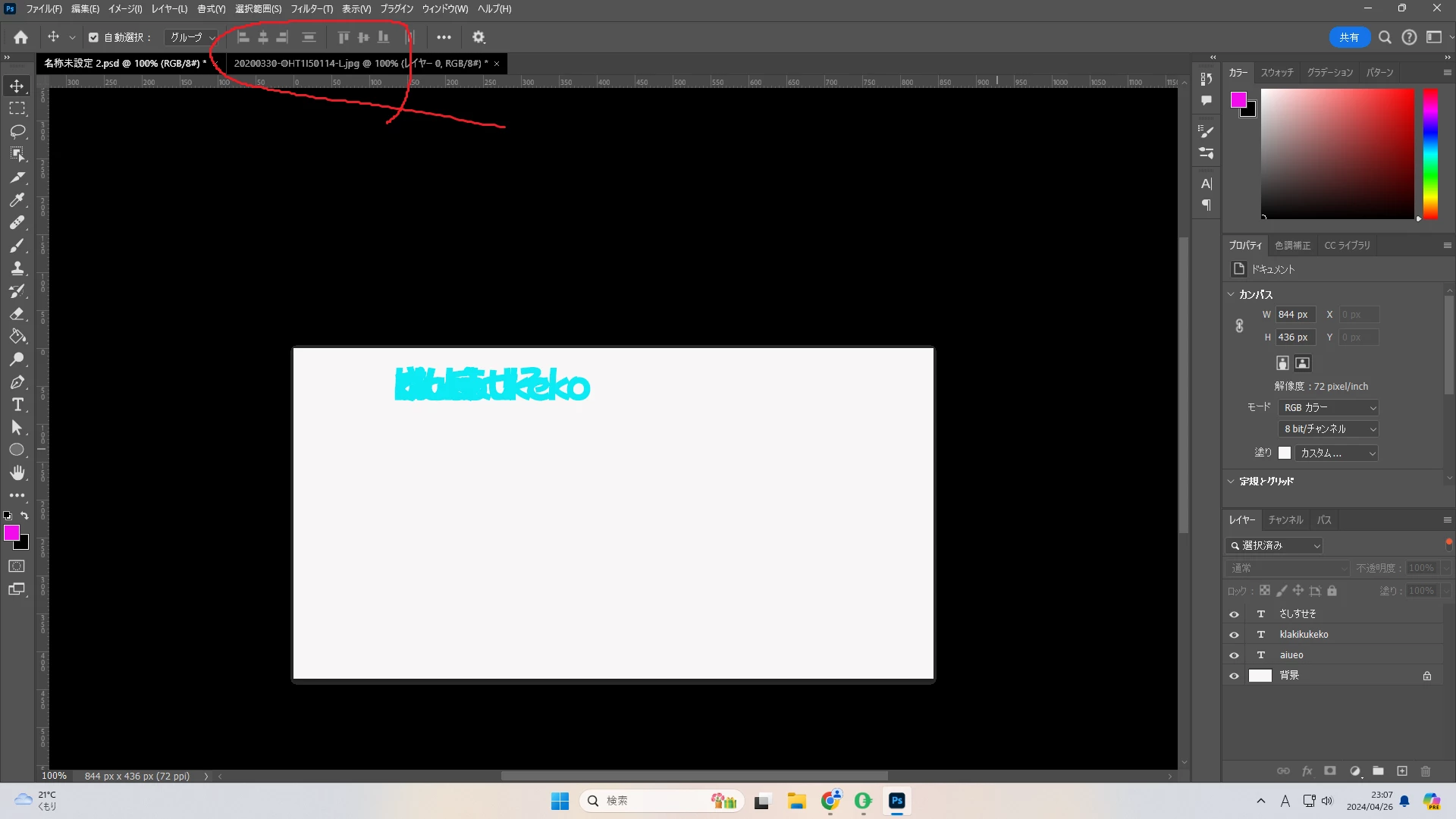Viewport: 1456px width, 819px height.
Task: Select the Eraser tool
Action: click(17, 314)
